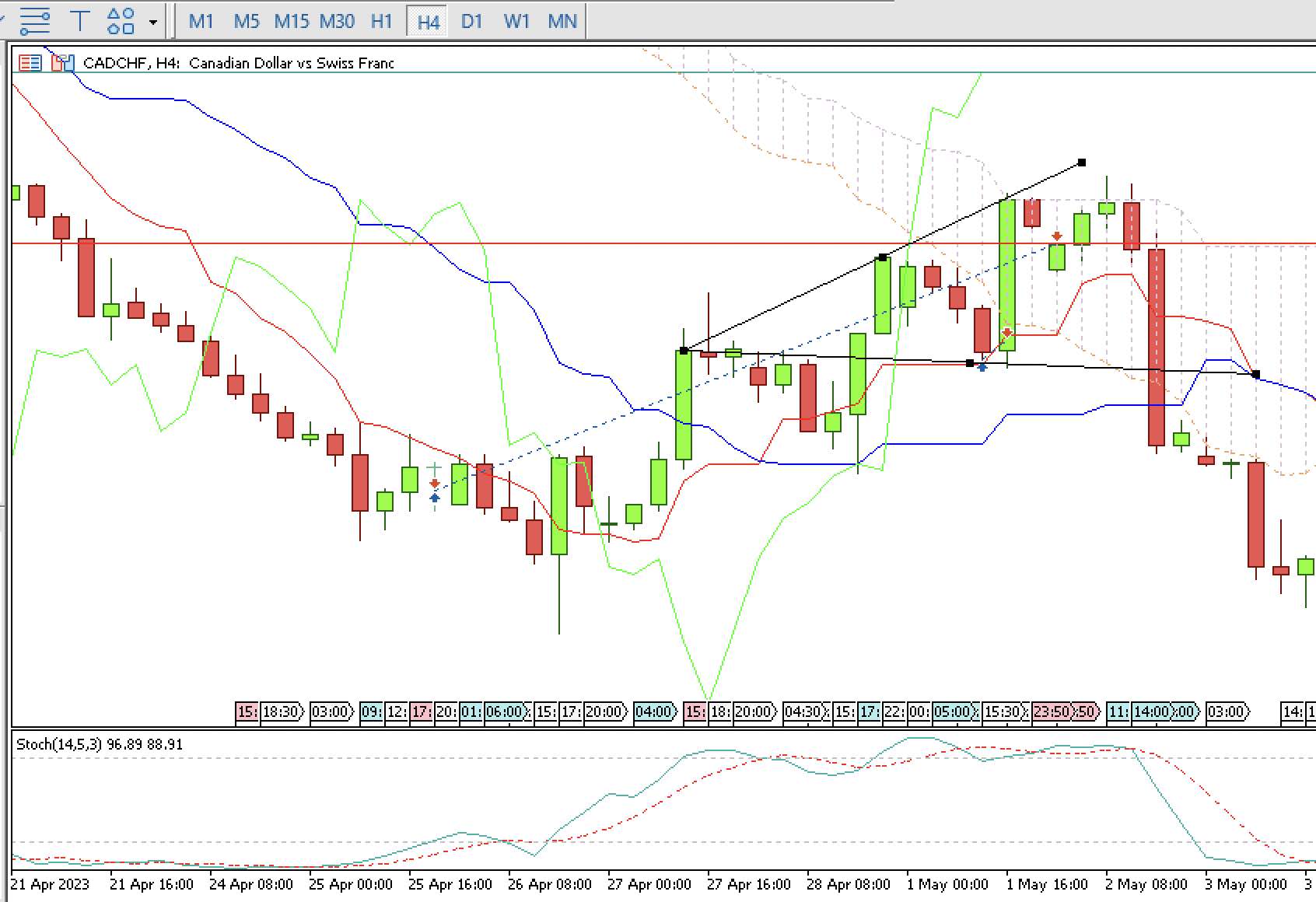1316x902 pixels.
Task: Switch chart to M1 timeframe
Action: (201, 21)
